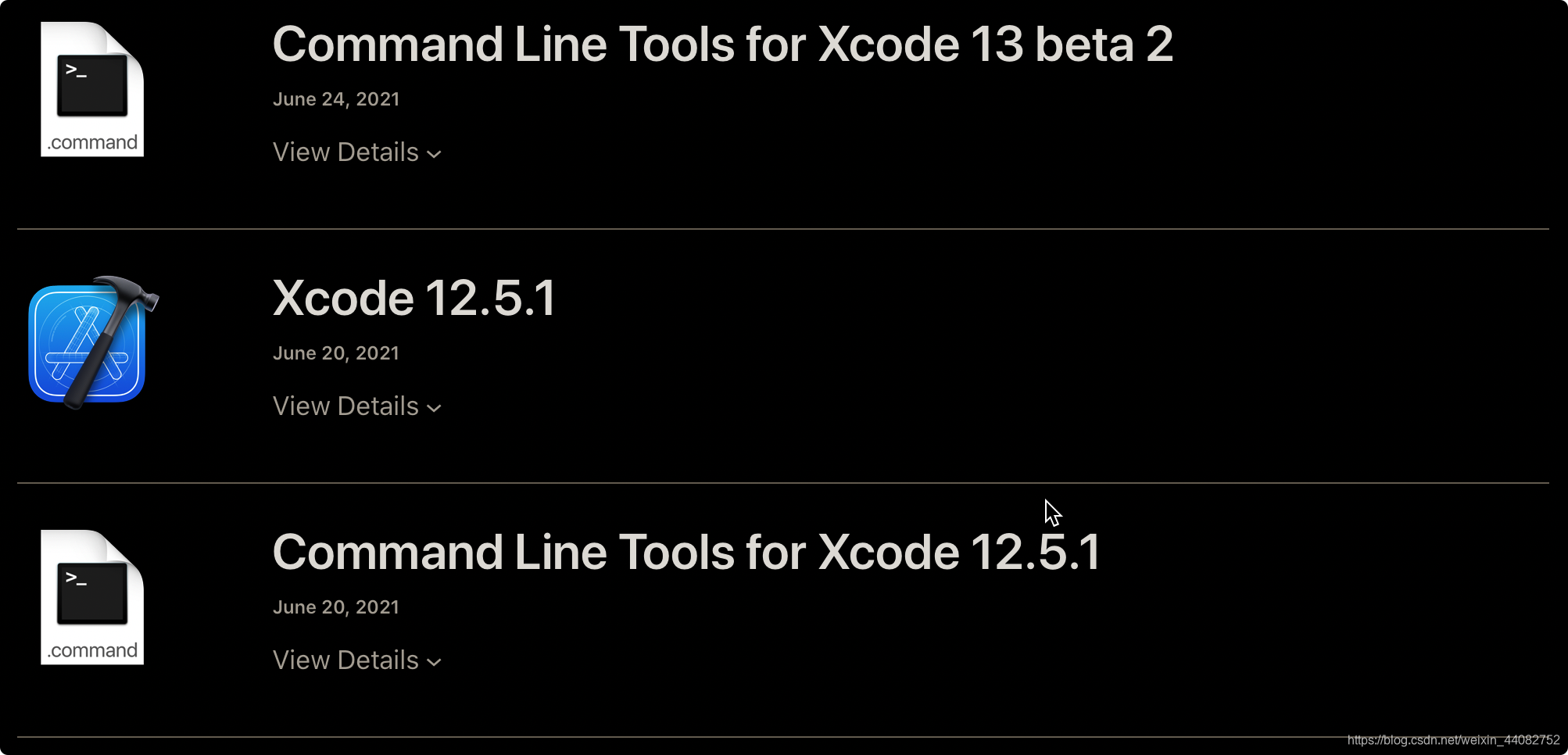The image size is (1568, 755).
Task: Click the .command file icon beside Xcode 13 beta 2
Action: point(91,88)
